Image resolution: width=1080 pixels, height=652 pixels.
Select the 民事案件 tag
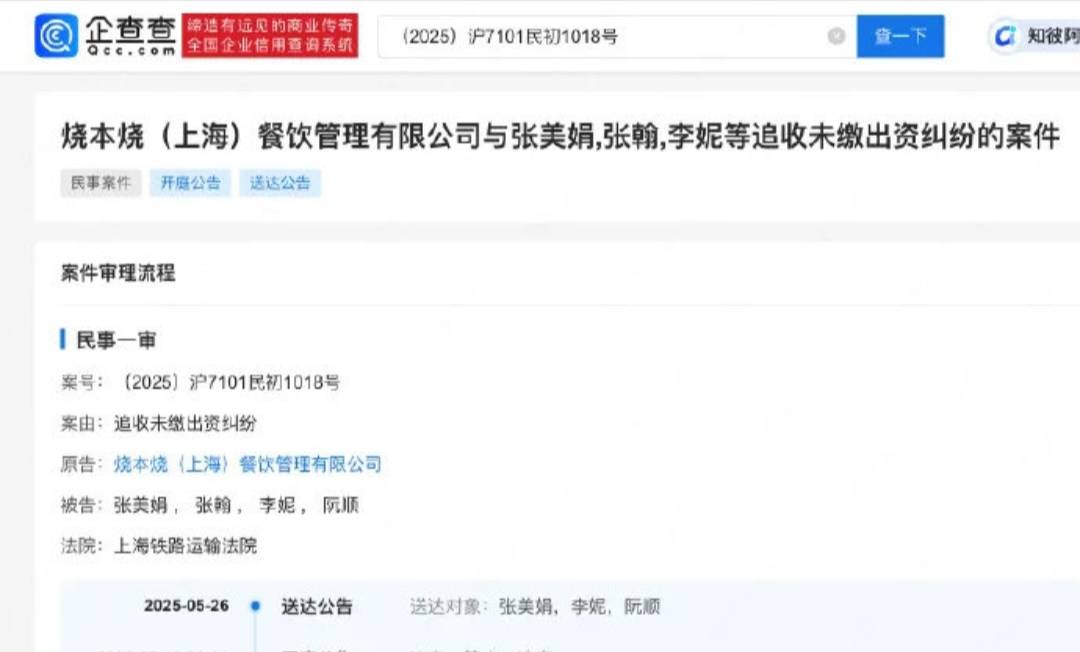tap(101, 182)
